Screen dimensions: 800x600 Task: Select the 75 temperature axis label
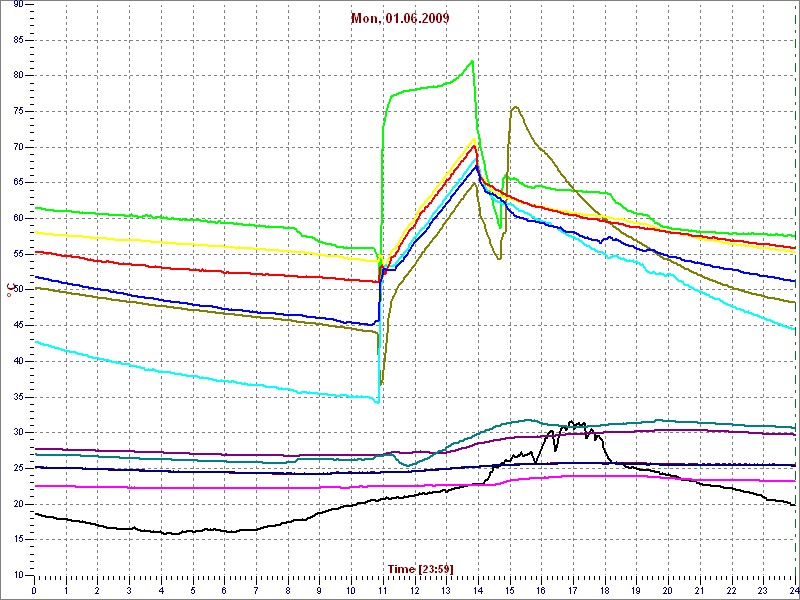tap(17, 111)
